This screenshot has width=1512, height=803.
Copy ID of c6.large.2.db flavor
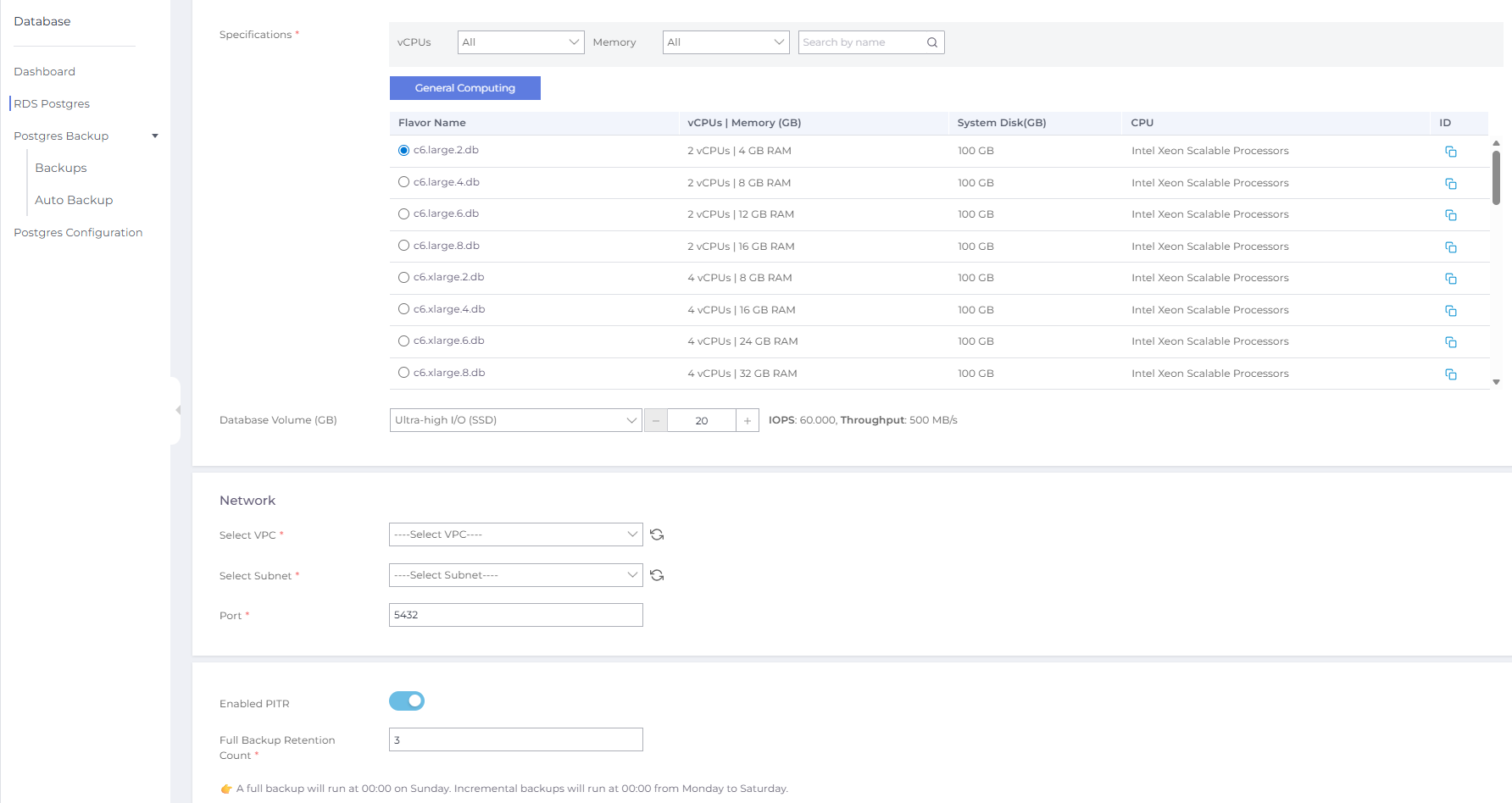(1450, 152)
